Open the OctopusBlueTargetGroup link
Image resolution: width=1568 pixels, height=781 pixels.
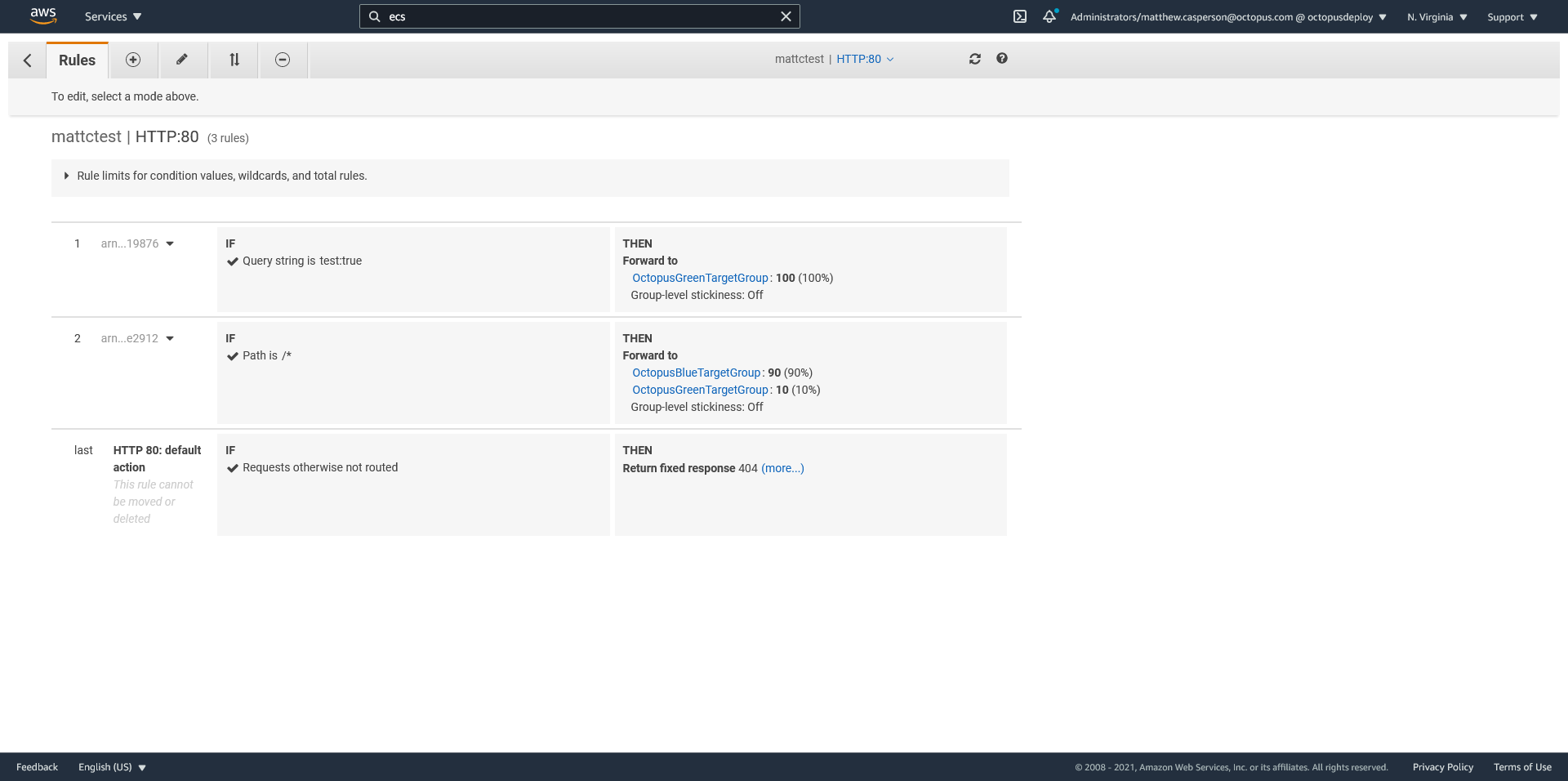696,373
